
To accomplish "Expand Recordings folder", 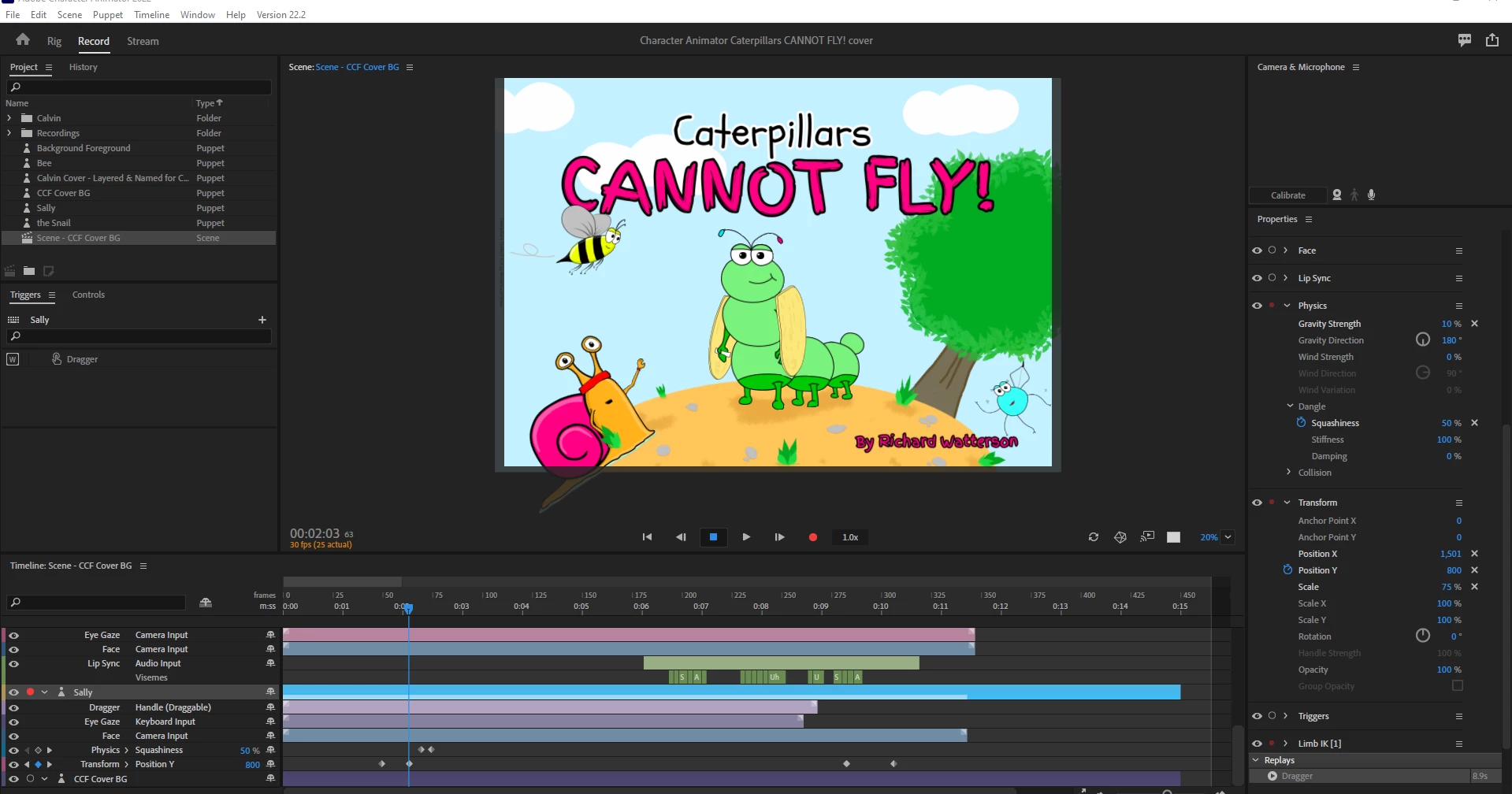I will point(9,133).
